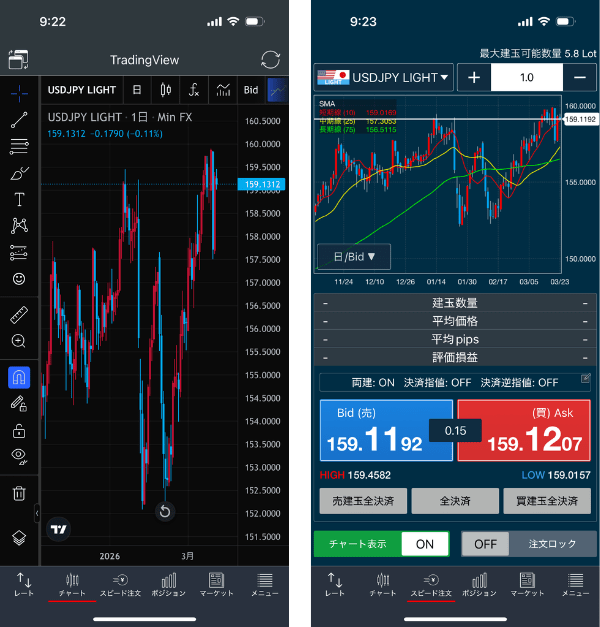Expand the USDJPY LIGHT currency pair dropdown
This screenshot has width=600, height=627.
pyautogui.click(x=384, y=77)
